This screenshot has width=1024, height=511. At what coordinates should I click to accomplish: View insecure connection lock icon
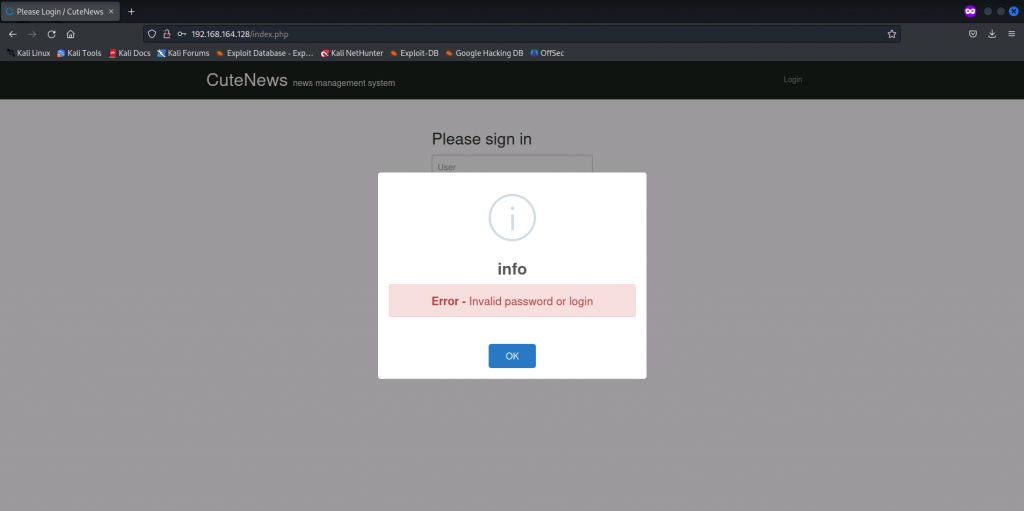(167, 34)
